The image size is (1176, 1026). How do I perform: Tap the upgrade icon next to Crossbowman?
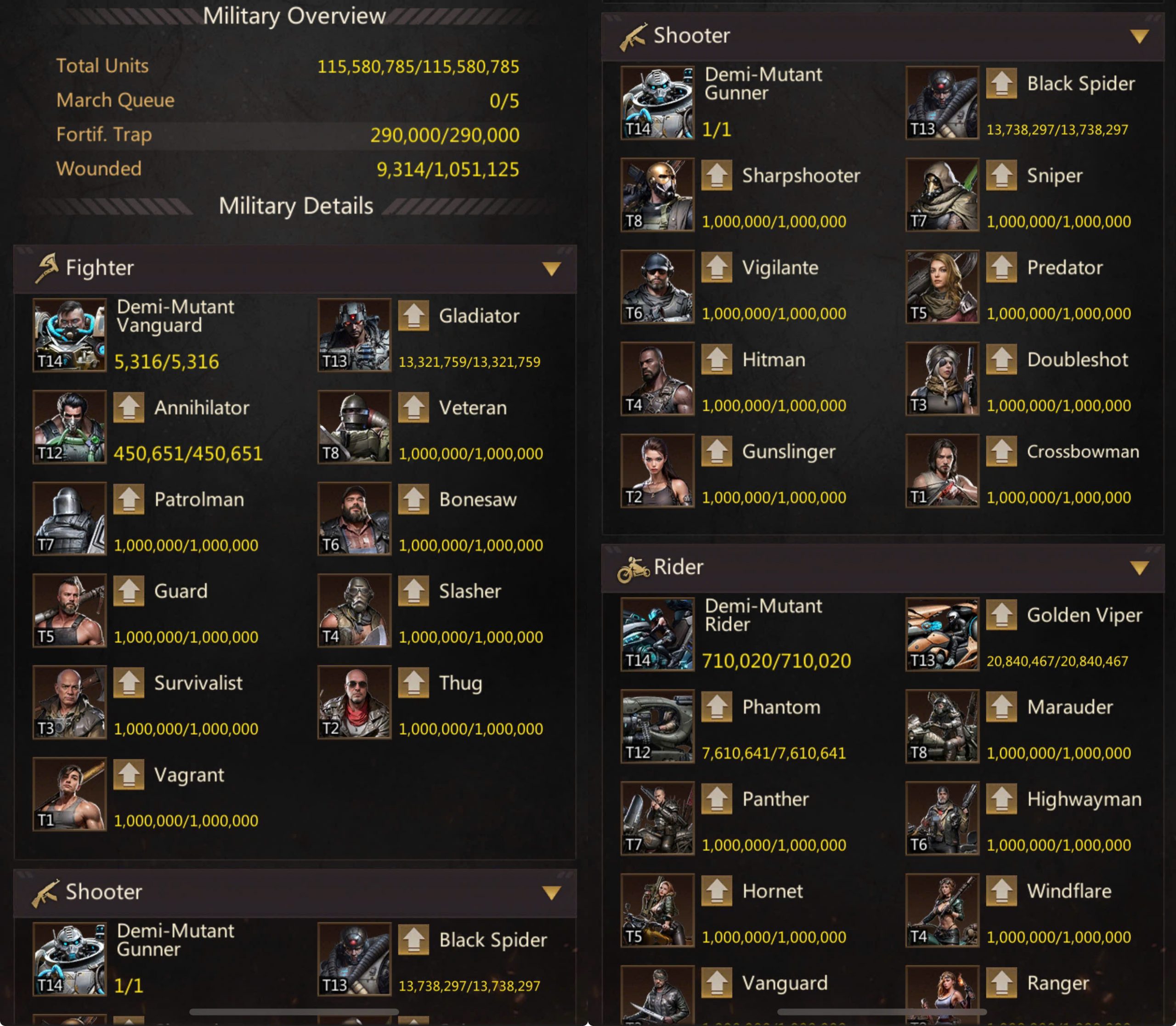pyautogui.click(x=1001, y=451)
